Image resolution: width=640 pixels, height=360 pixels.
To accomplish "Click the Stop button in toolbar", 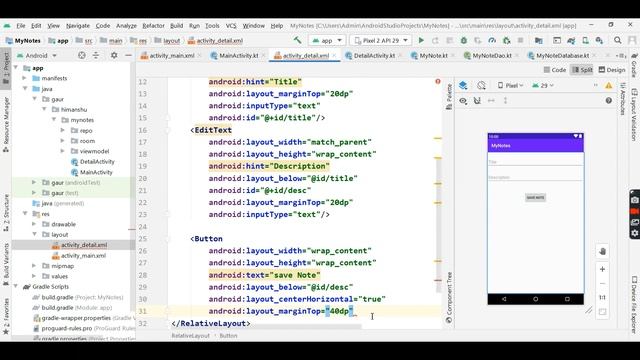I will 520,40.
